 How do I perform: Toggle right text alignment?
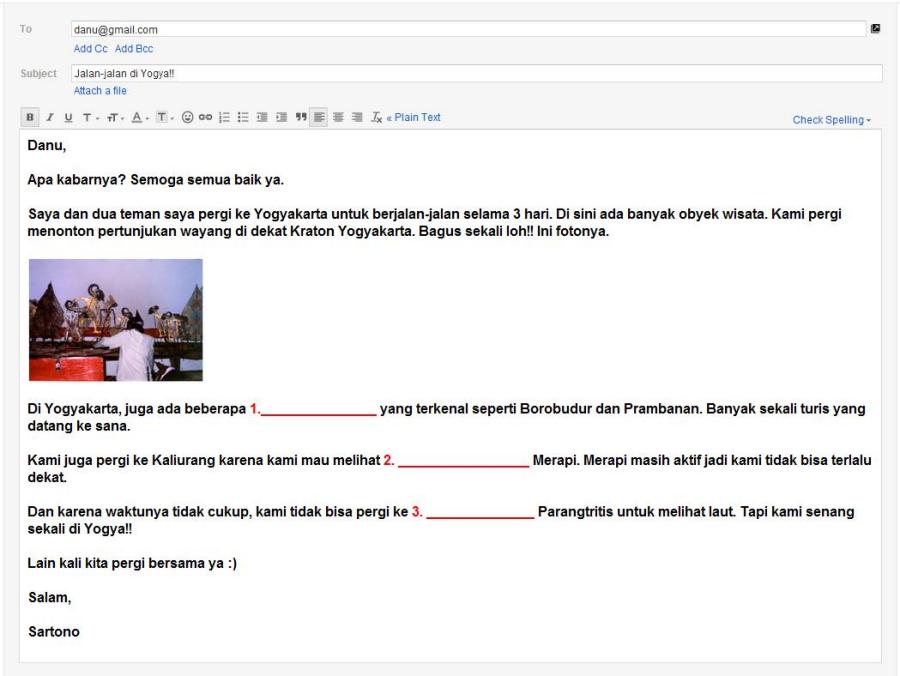[359, 116]
